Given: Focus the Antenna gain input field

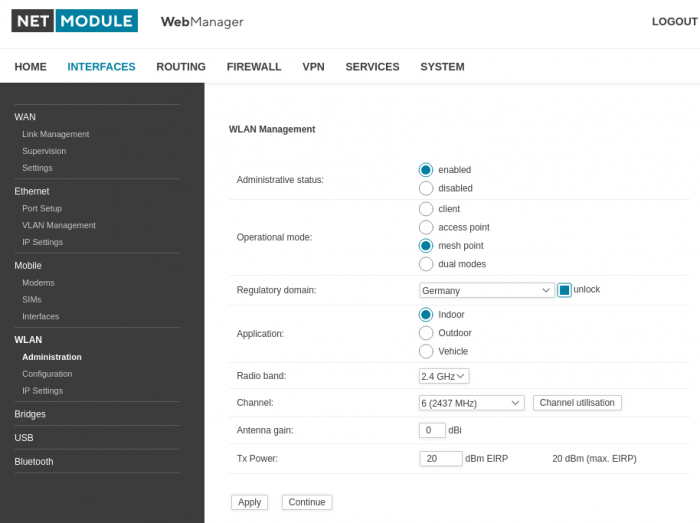Looking at the screenshot, I should pyautogui.click(x=432, y=430).
